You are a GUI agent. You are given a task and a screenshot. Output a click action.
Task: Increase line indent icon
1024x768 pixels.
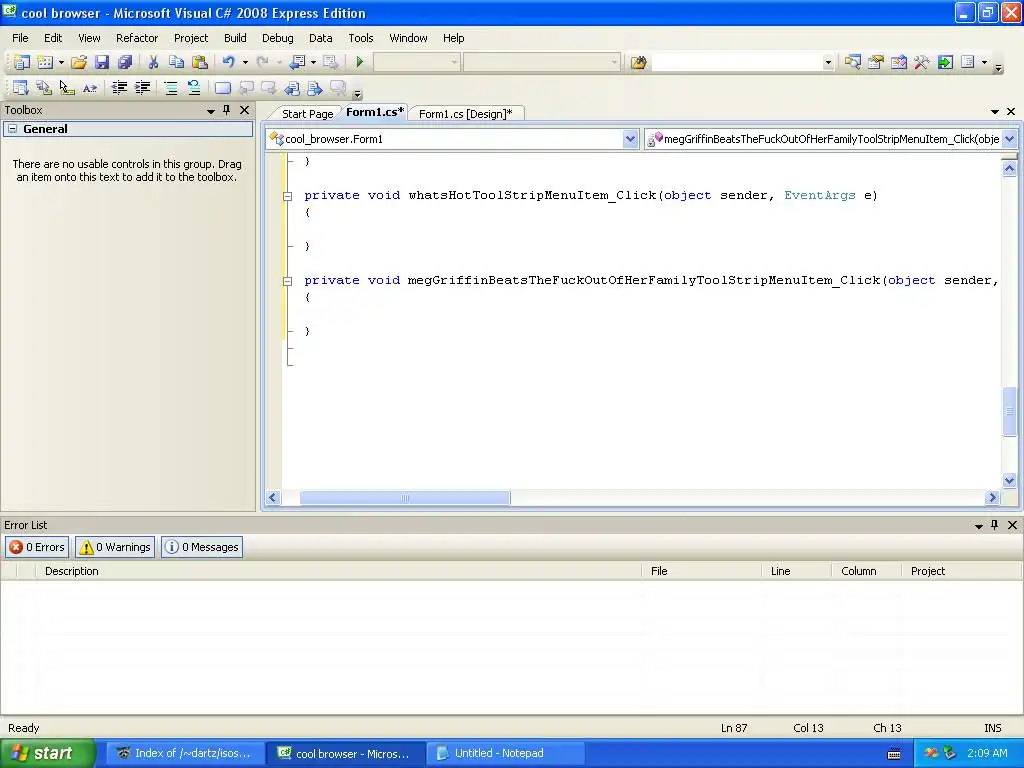[x=142, y=88]
